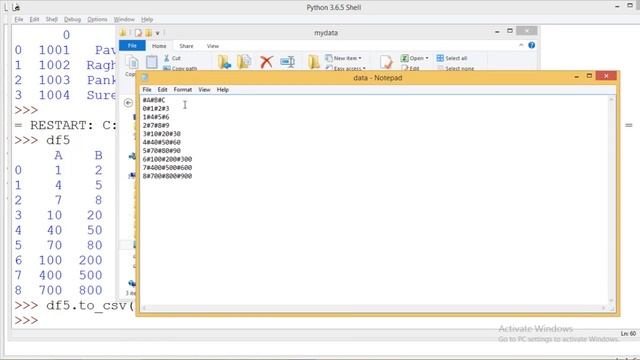The width and height of the screenshot is (640, 360).
Task: Click the Paste clipboard icon in ribbon
Action: pos(152,62)
